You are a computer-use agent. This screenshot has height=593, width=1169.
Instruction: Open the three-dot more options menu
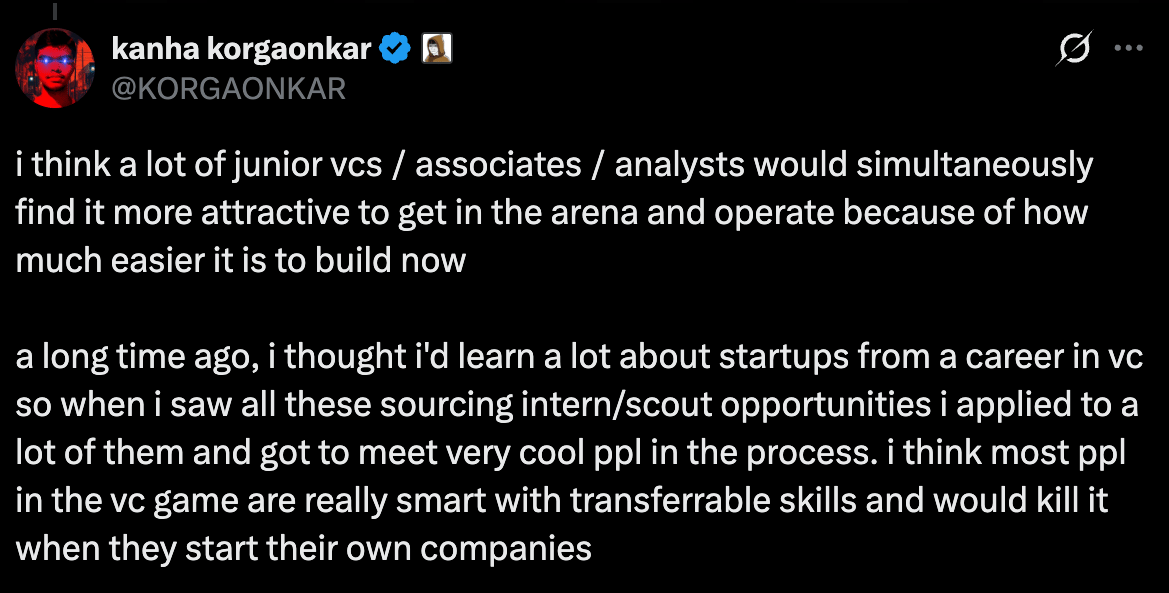(1128, 48)
